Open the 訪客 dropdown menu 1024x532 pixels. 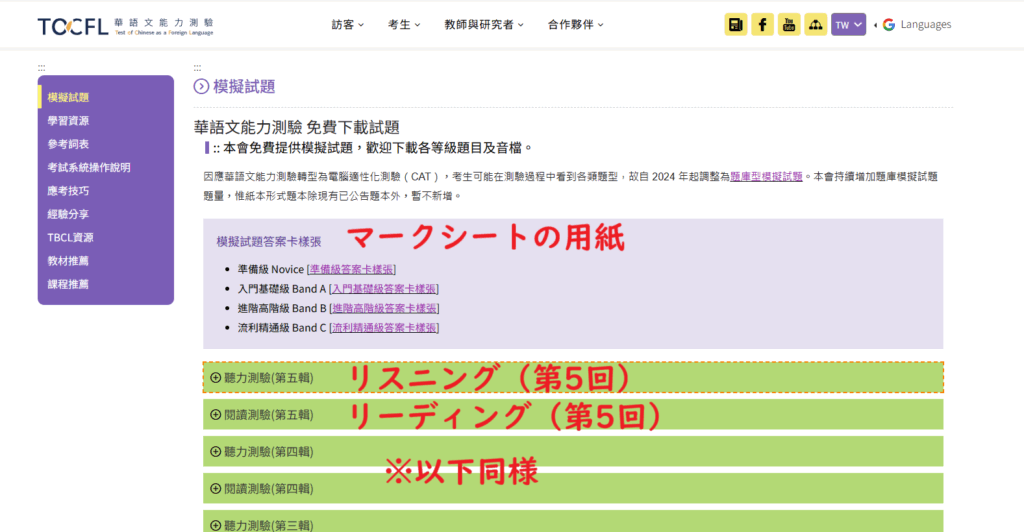point(347,25)
